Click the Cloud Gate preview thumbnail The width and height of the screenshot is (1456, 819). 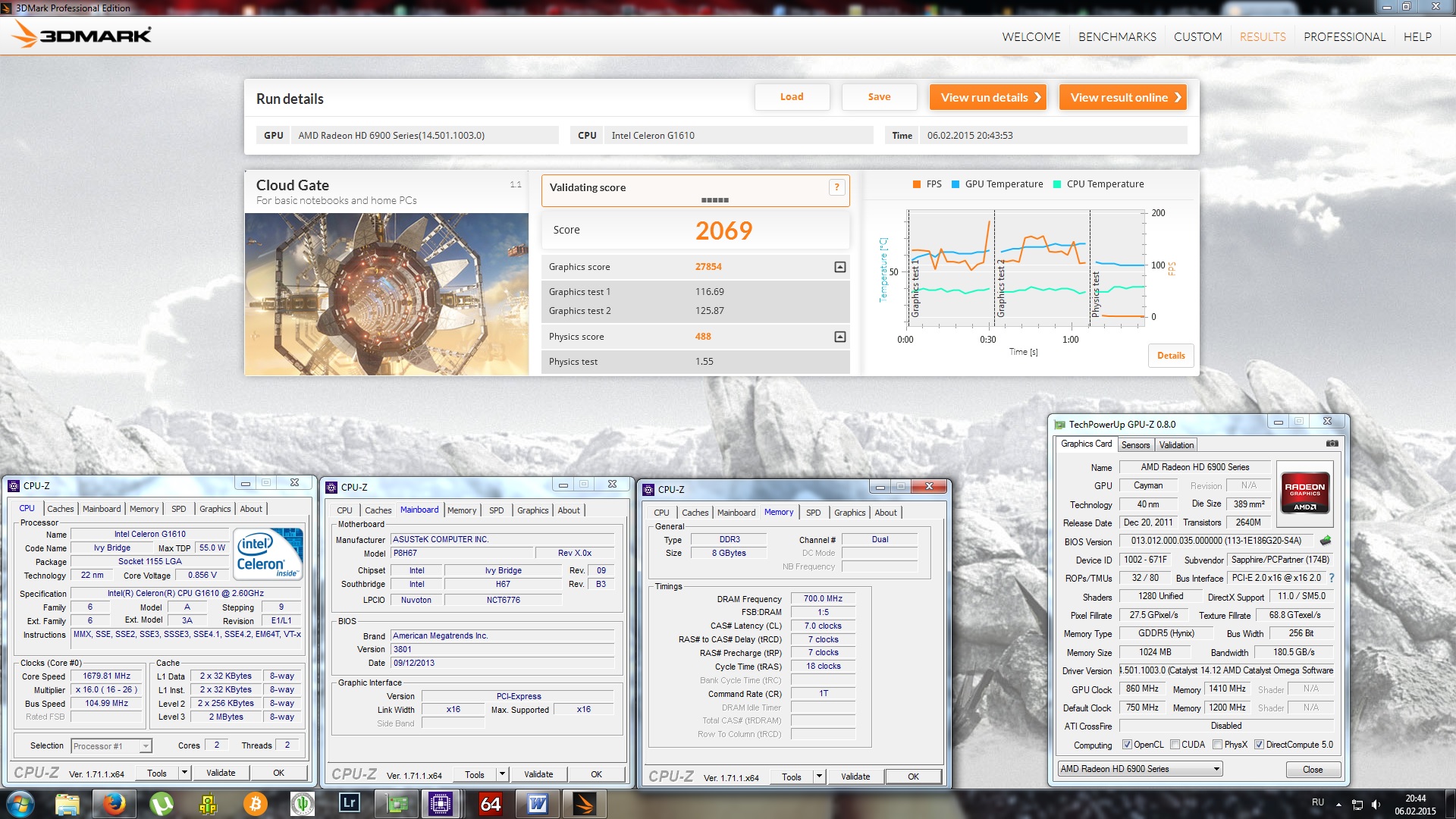(386, 294)
